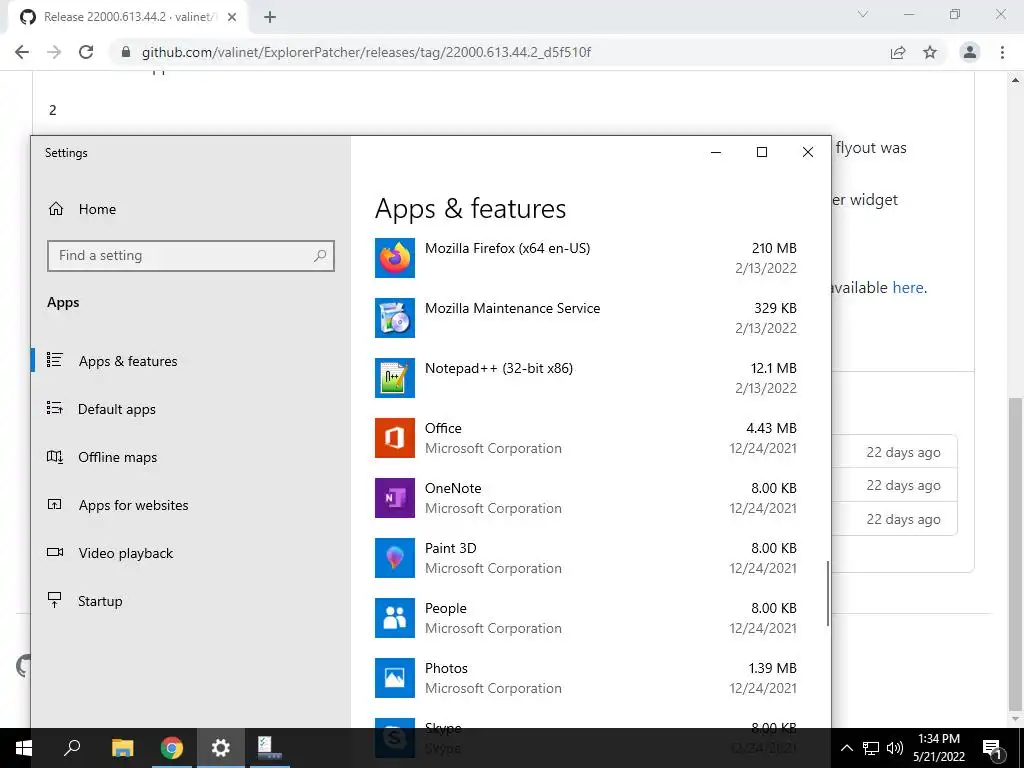
Task: Click the network icon in system tray
Action: pyautogui.click(x=871, y=748)
